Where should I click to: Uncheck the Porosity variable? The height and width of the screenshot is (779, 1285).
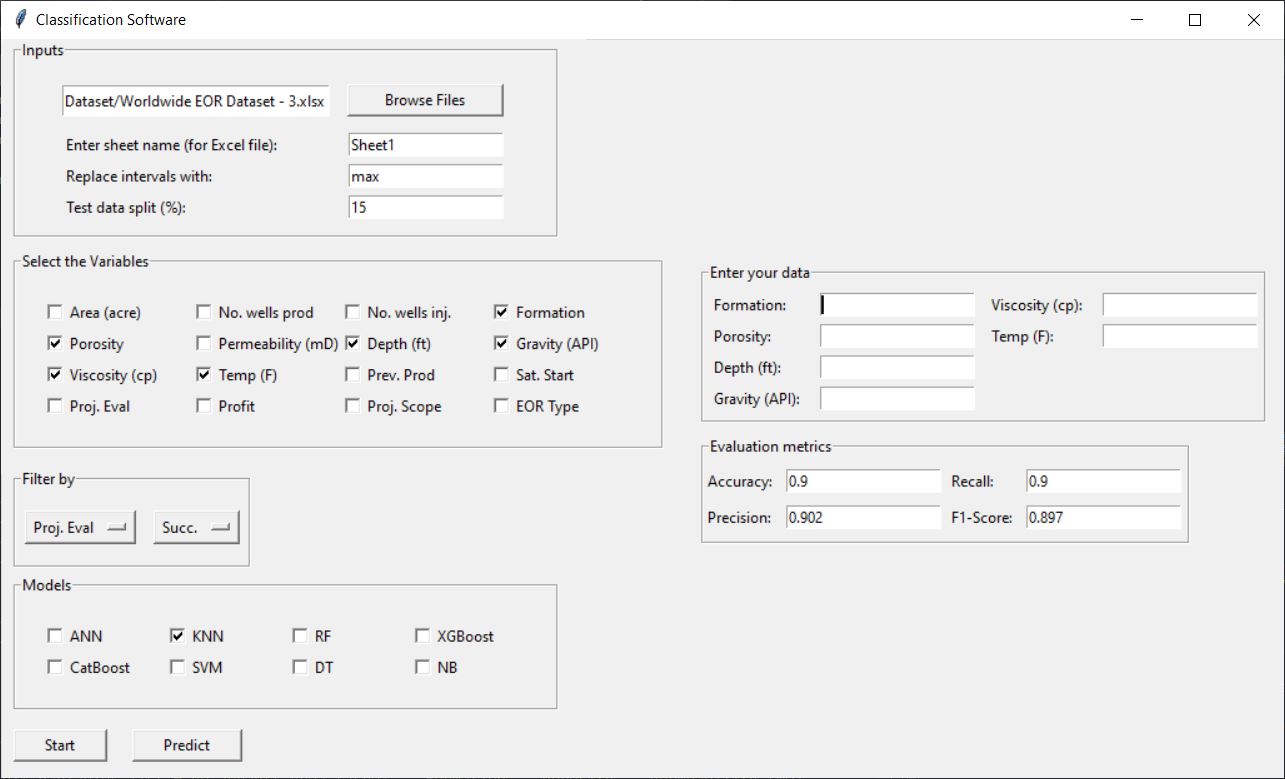pos(55,343)
